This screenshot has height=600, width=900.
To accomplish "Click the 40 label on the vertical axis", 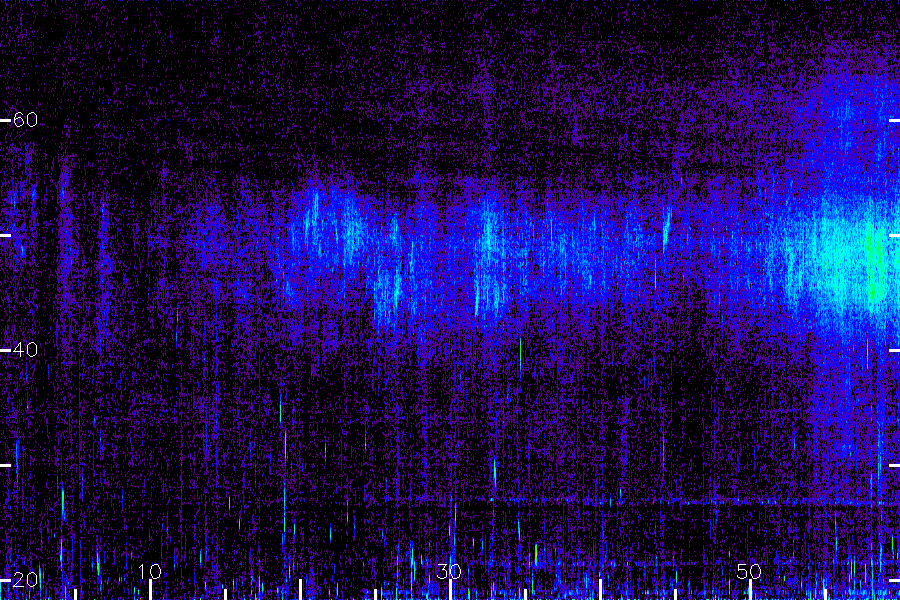I will [25, 350].
